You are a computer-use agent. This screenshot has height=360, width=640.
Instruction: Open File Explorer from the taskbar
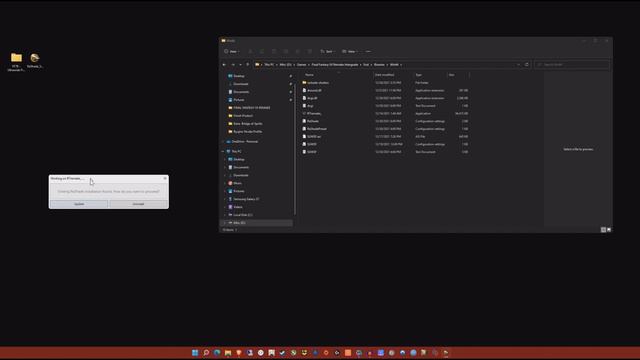pyautogui.click(x=228, y=353)
